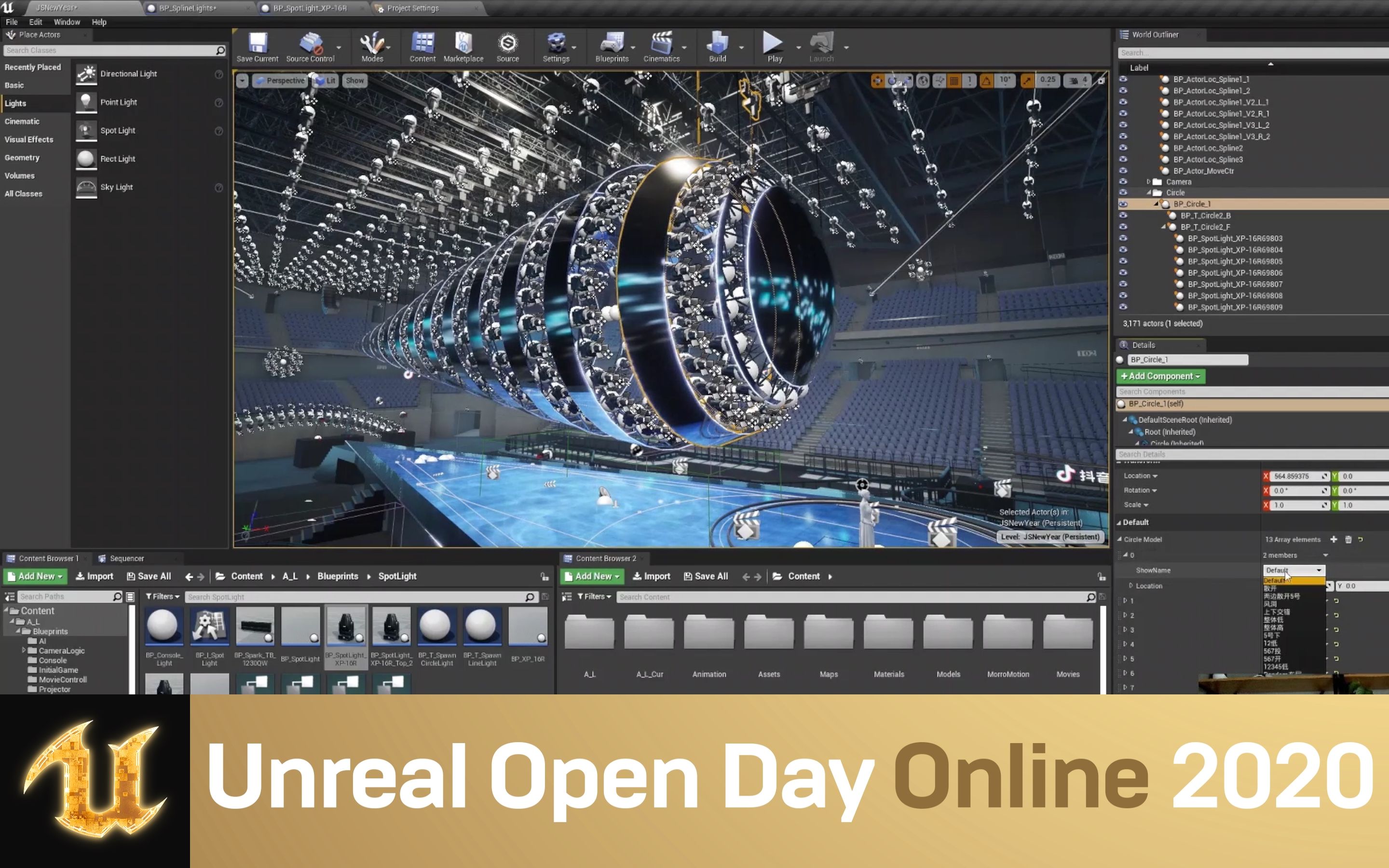Image resolution: width=1389 pixels, height=868 pixels.
Task: Open the Location transform mode dropdown
Action: pyautogui.click(x=1141, y=476)
